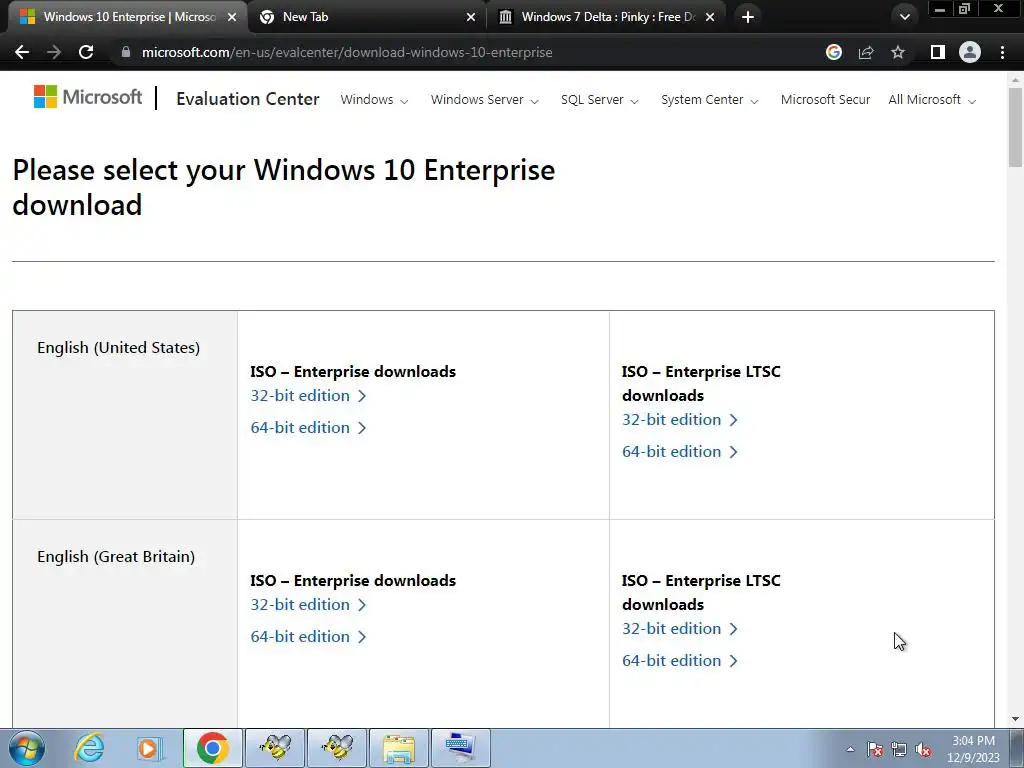Open the second bee icon on the taskbar

coord(338,748)
